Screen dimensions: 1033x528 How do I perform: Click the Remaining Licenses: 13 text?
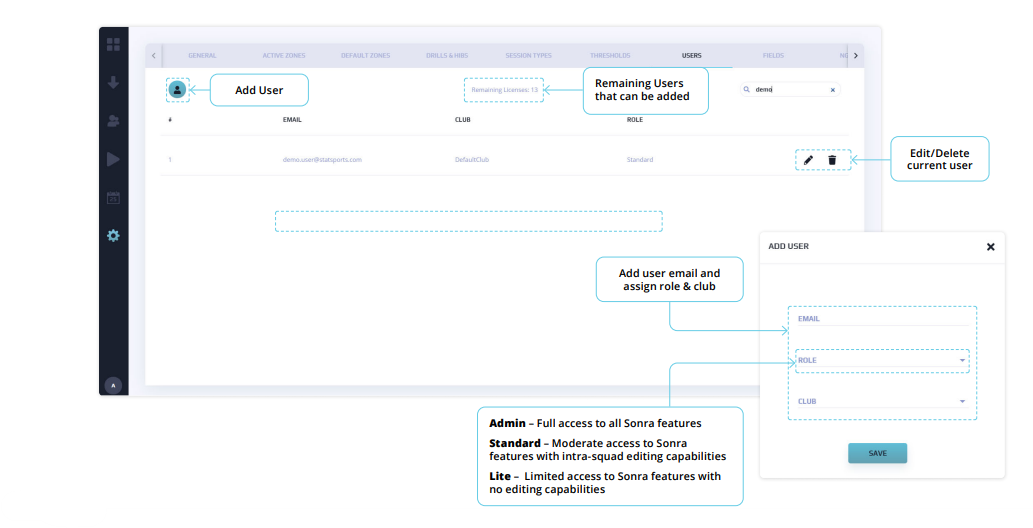[505, 90]
